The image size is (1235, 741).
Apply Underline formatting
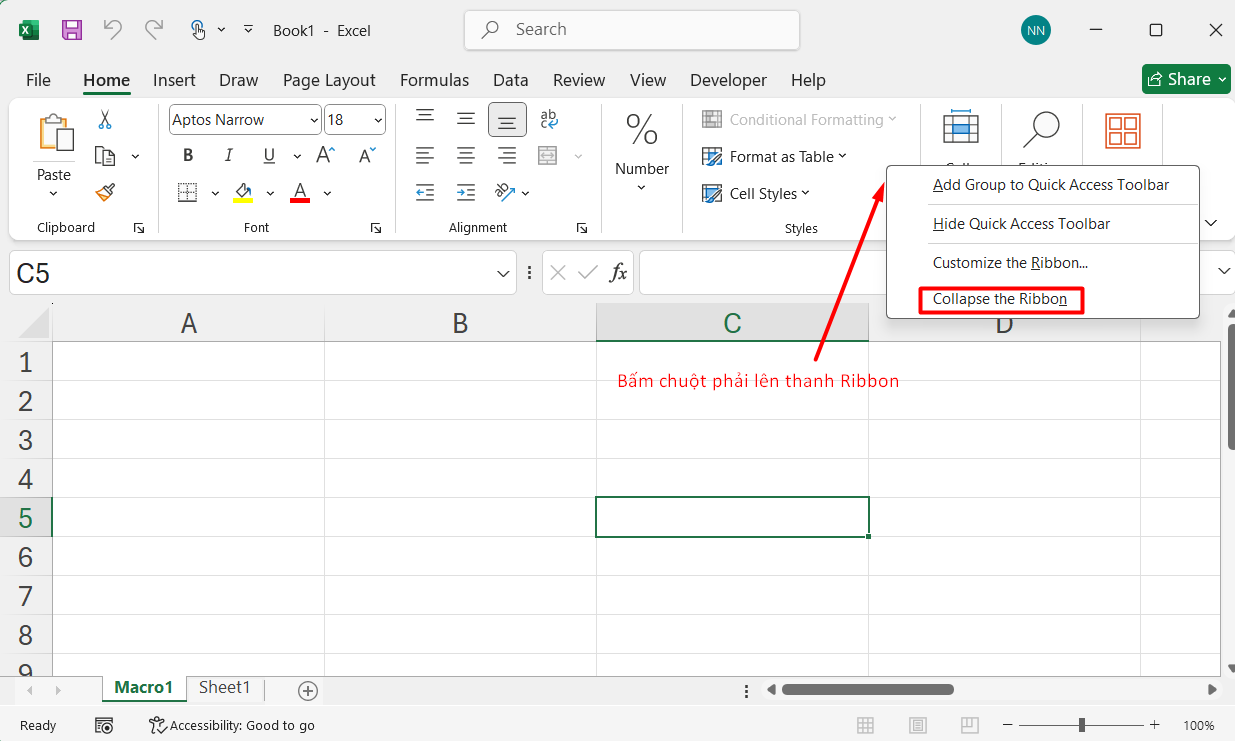pos(266,155)
